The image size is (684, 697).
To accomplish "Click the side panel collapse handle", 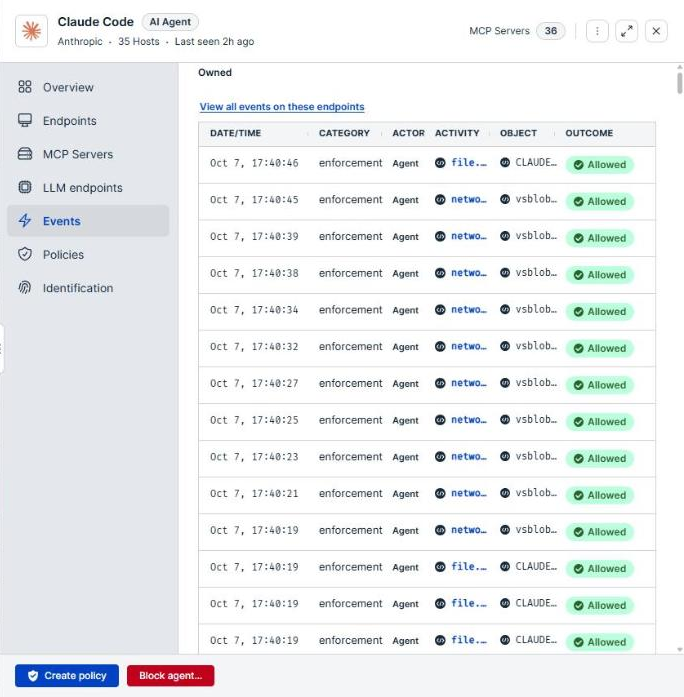I will 1,349.
